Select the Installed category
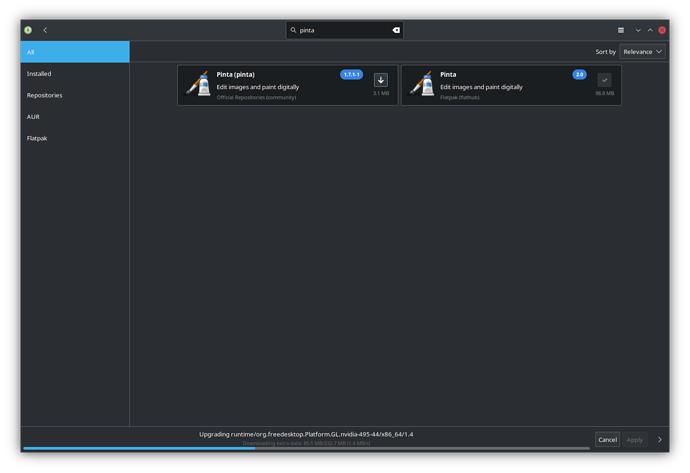 tap(75, 73)
